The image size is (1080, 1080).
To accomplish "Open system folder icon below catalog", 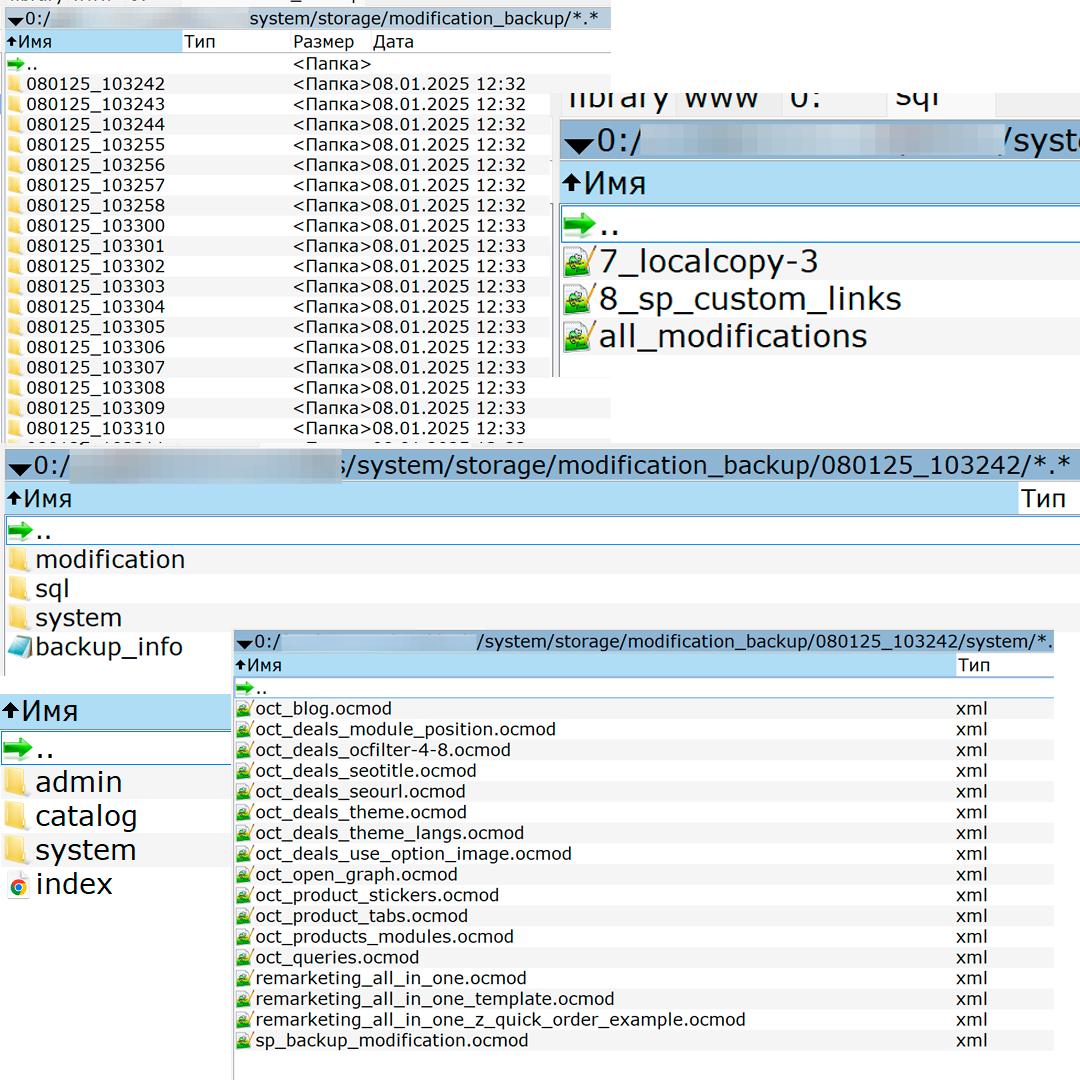I will click(17, 850).
